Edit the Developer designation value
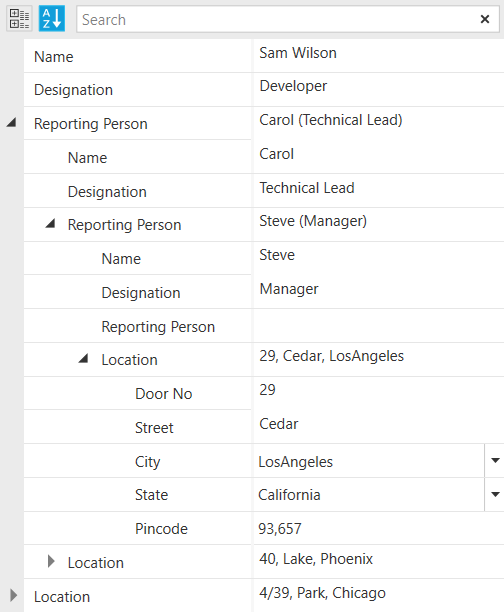 point(379,89)
